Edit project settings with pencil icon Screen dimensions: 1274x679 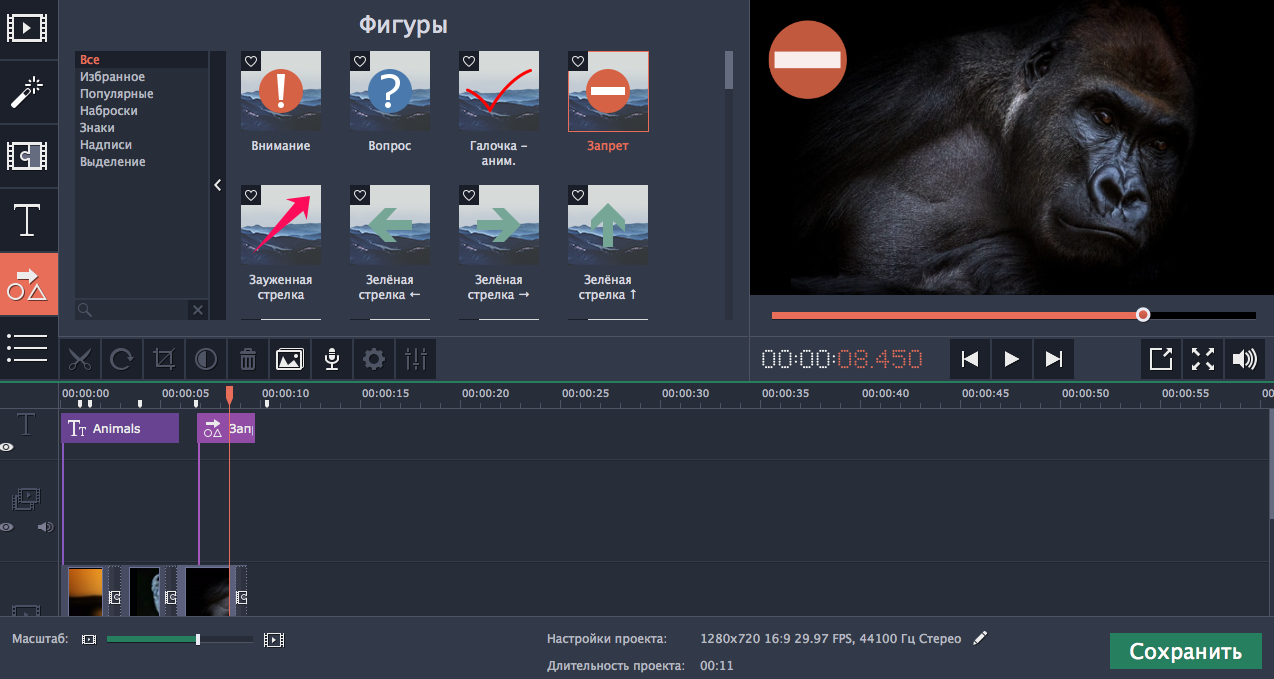(x=980, y=638)
